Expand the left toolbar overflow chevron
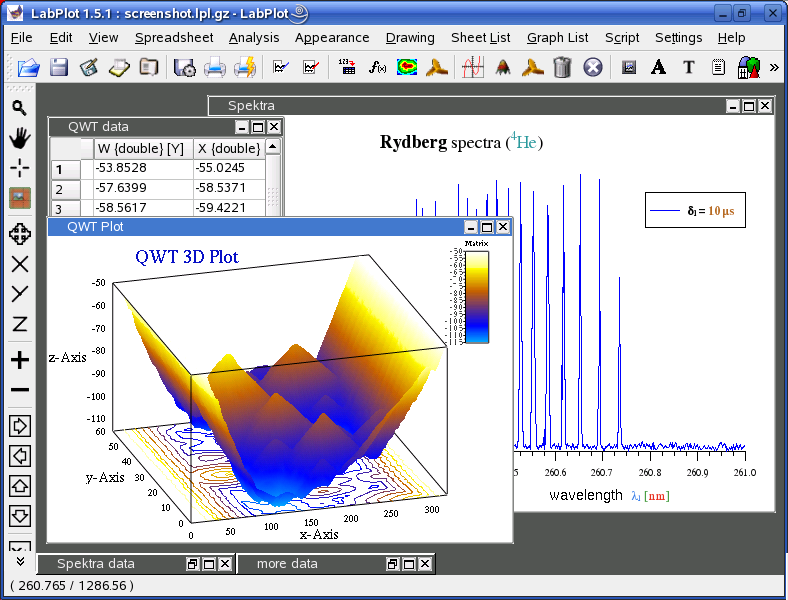 (19, 562)
